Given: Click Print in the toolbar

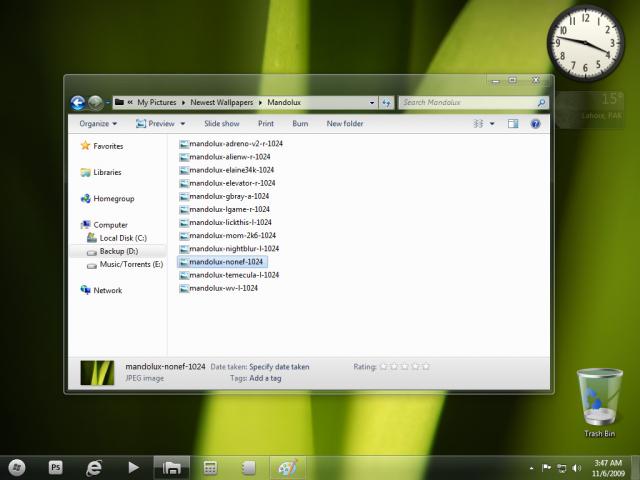Looking at the screenshot, I should [266, 123].
